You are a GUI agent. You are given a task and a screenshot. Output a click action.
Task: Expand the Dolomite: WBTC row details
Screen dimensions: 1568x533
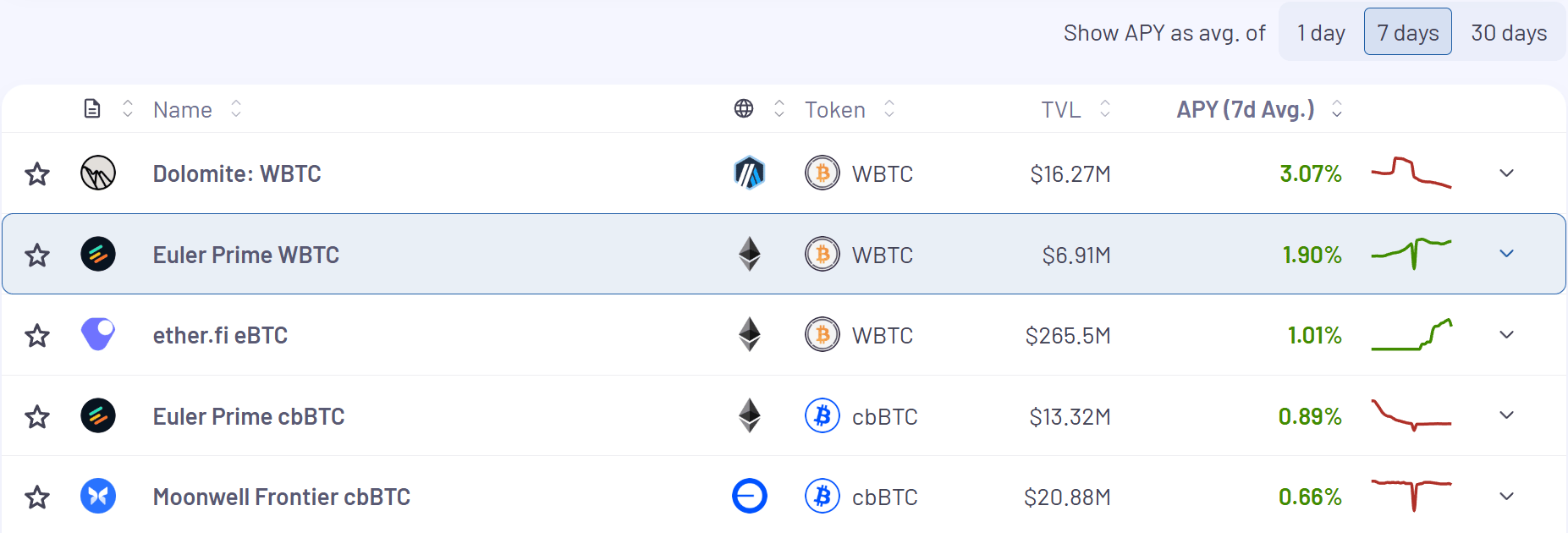click(1506, 173)
